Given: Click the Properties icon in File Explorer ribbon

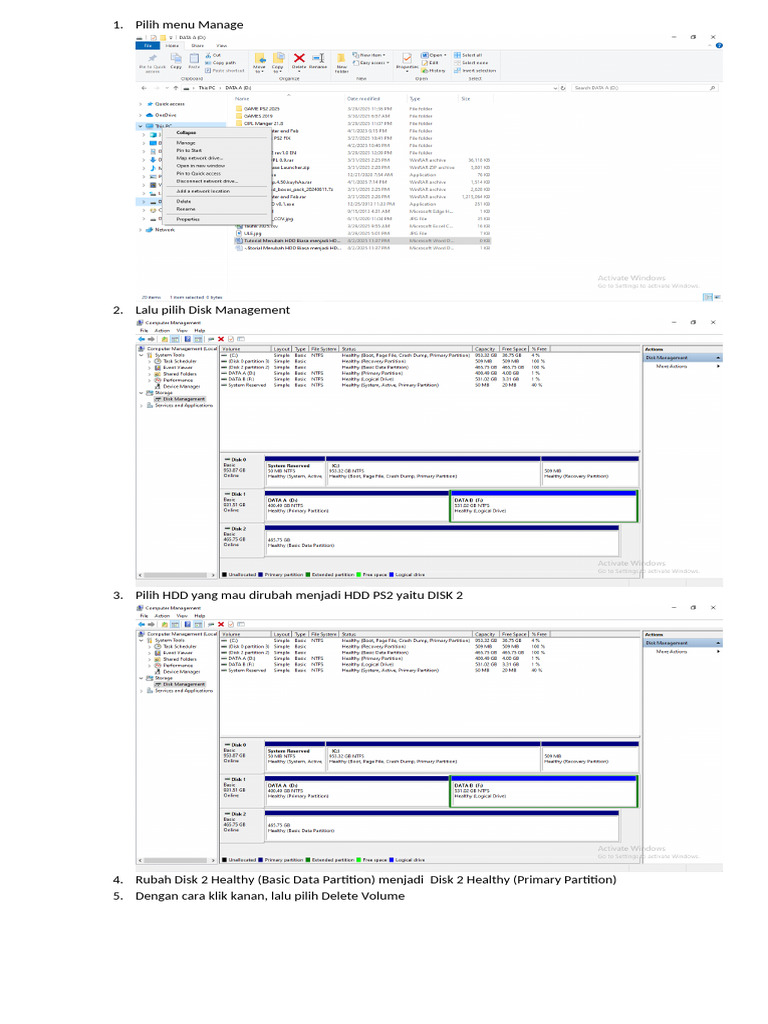Looking at the screenshot, I should click(407, 59).
